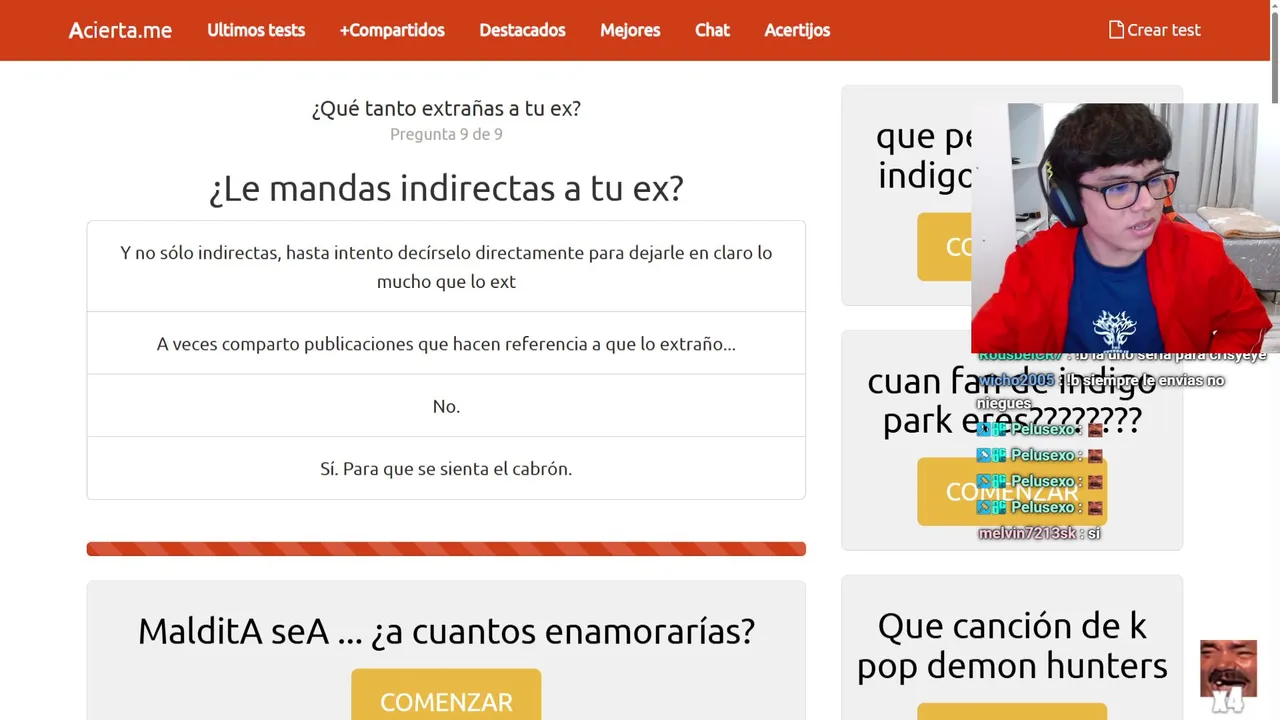Click COMENZAR under 'cuan fan de indigo park' quiz
Screen dimensions: 1280x720
click(x=1012, y=491)
